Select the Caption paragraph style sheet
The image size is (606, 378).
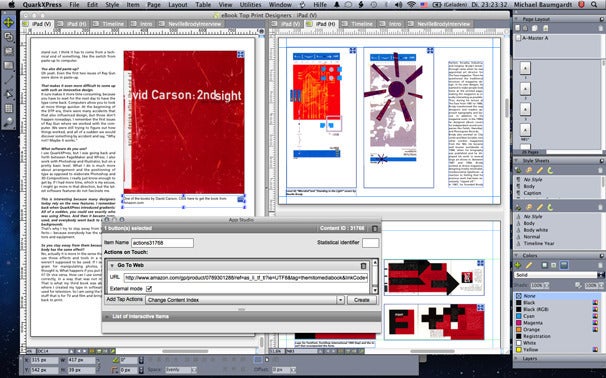click(x=532, y=193)
